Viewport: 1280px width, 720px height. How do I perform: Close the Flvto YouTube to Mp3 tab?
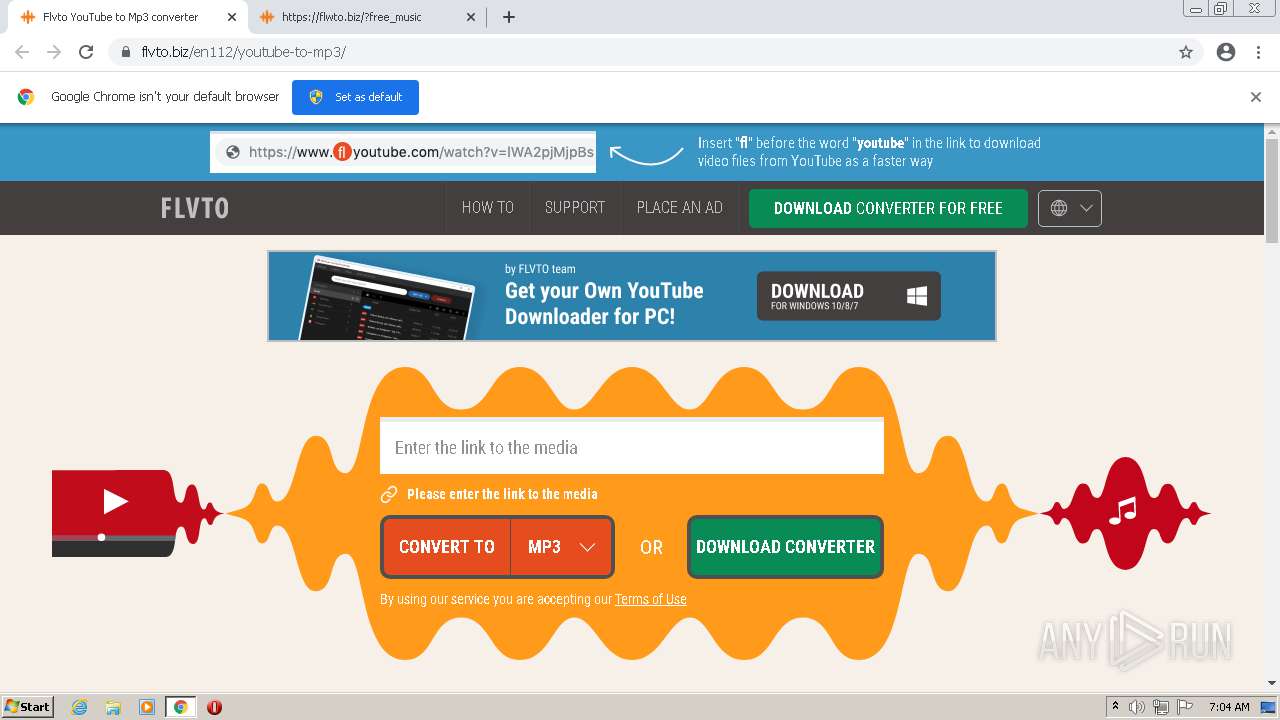click(232, 17)
